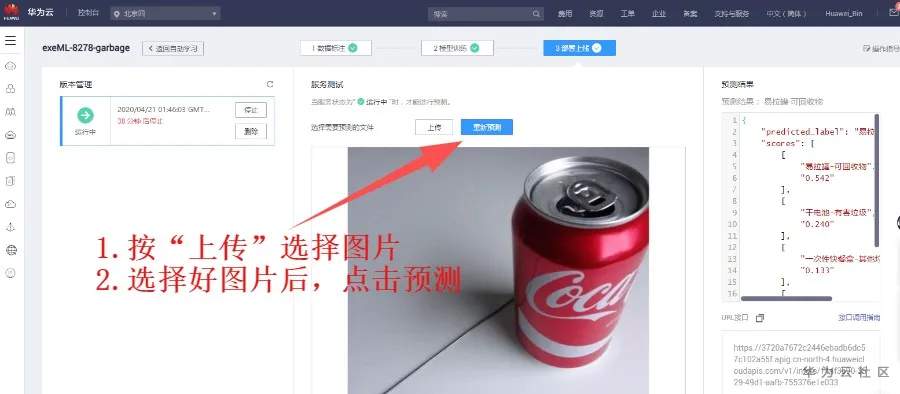Click the horizontal scrollbar of JSON result
Viewport: 900px width, 394px height.
coord(786,299)
